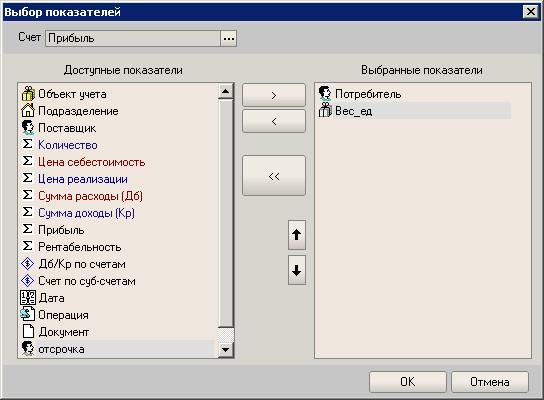Screen dimensions: 544x400
Task: Confirm selection with OK button
Action: click(408, 382)
